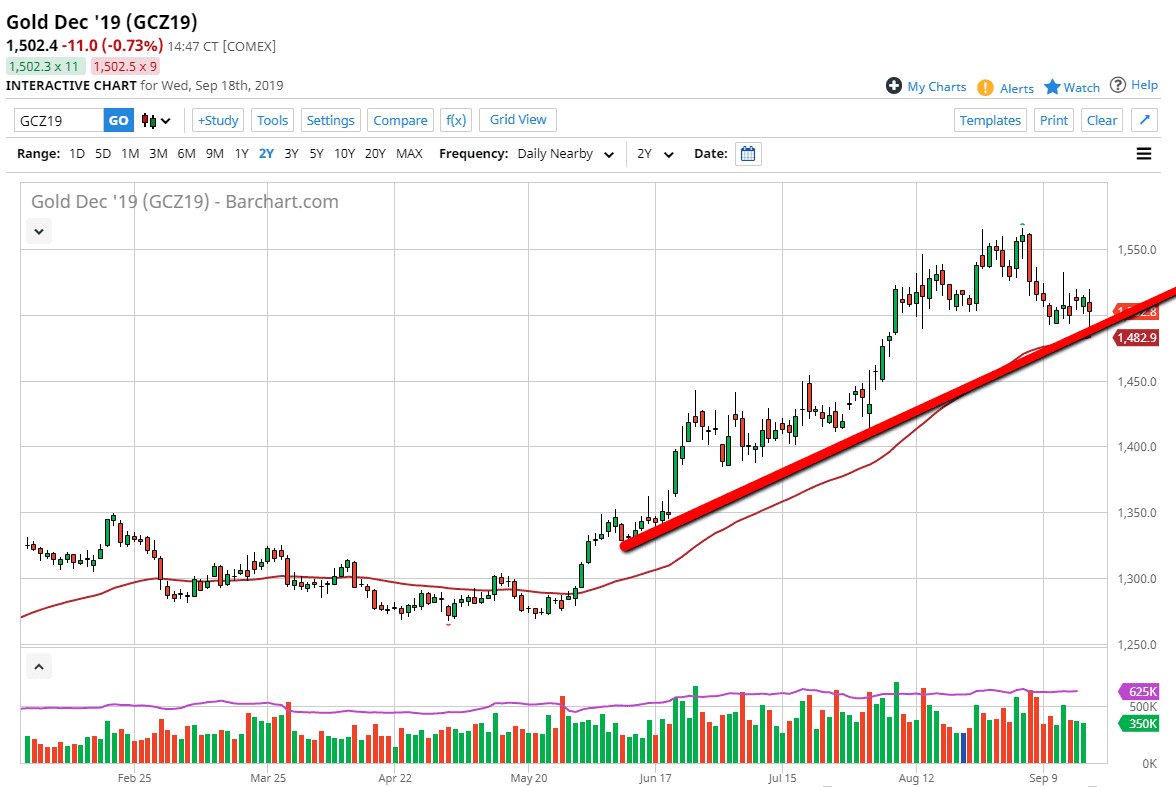Image resolution: width=1176 pixels, height=787 pixels.
Task: Select the 6M range option
Action: (x=186, y=154)
